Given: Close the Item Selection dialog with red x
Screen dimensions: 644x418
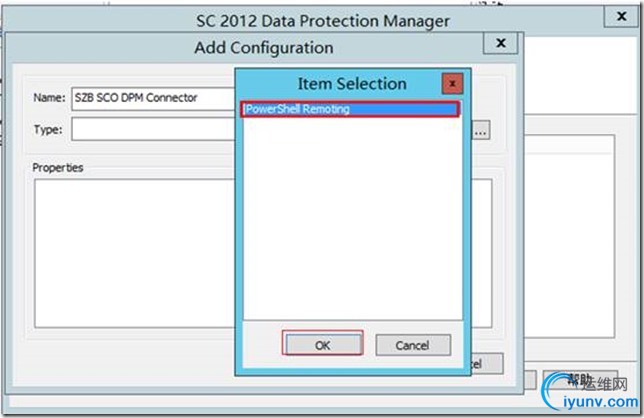Looking at the screenshot, I should click(453, 84).
